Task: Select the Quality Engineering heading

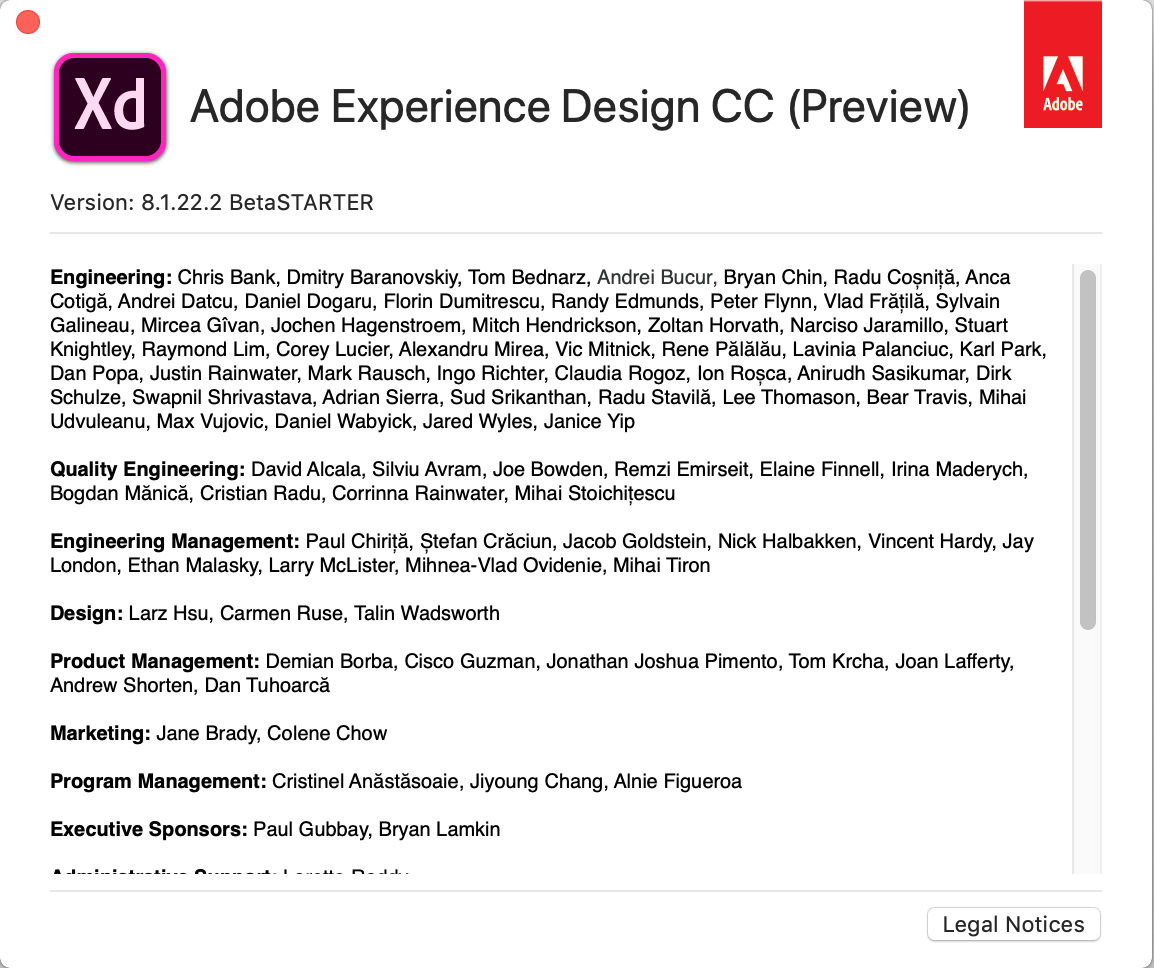Action: (x=147, y=469)
